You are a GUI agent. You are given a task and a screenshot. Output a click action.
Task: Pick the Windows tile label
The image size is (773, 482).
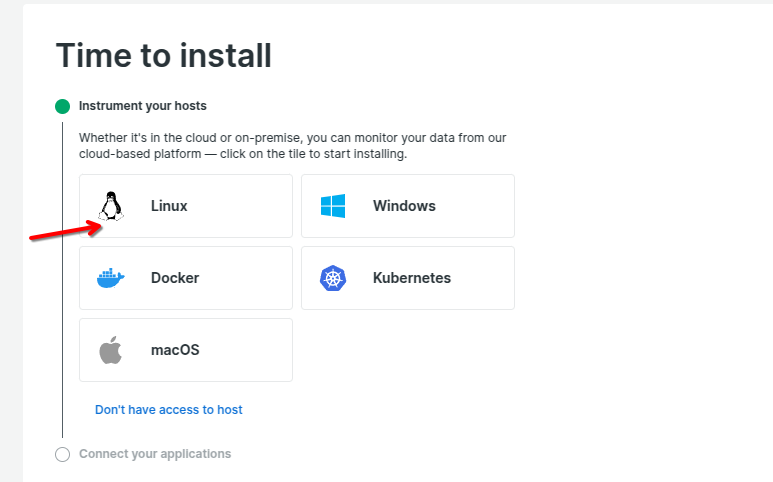pos(404,206)
